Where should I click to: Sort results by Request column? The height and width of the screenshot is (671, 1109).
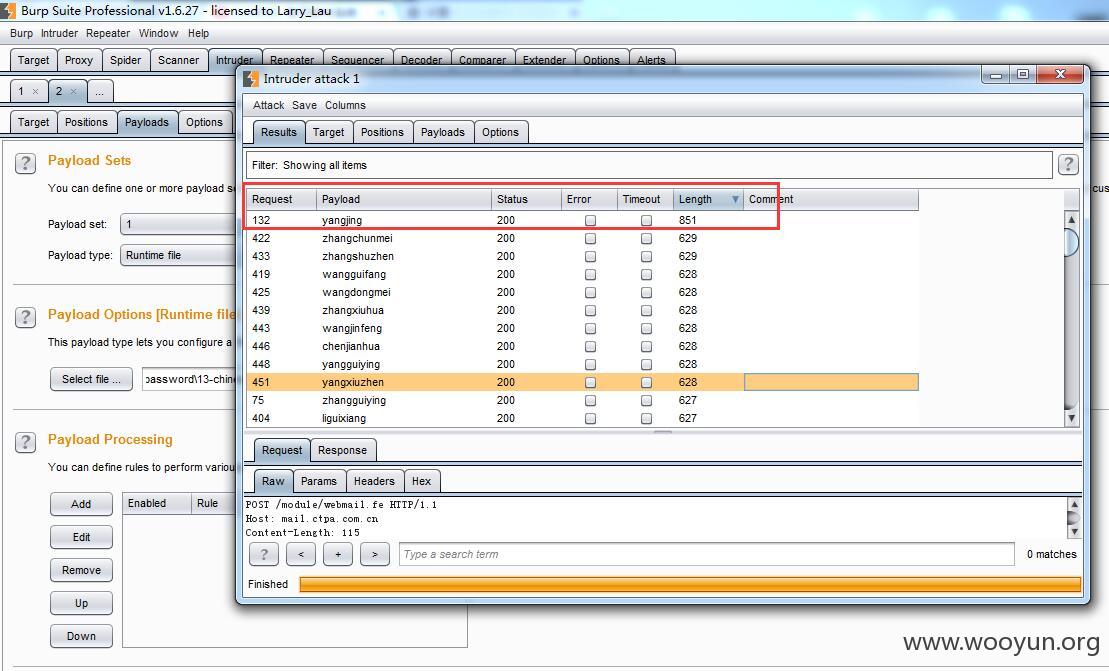(x=281, y=199)
